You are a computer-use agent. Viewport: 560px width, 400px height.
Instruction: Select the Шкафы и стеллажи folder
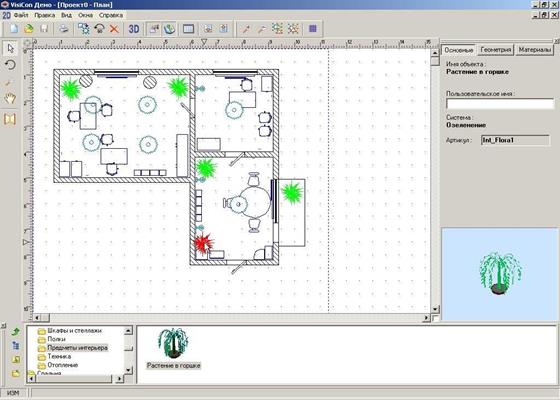pyautogui.click(x=70, y=331)
